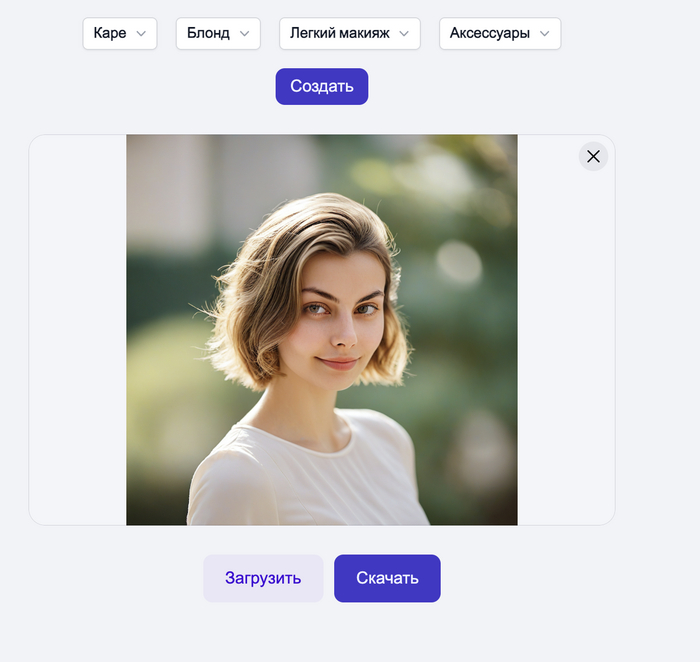Image resolution: width=700 pixels, height=662 pixels.
Task: Click the Скачать download button
Action: pyautogui.click(x=387, y=578)
